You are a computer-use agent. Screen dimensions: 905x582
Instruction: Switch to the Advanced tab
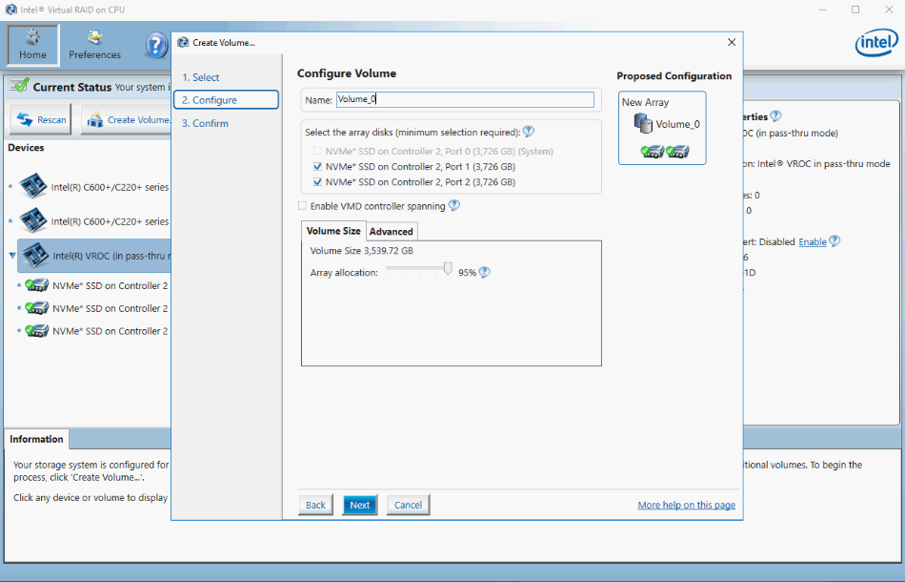[391, 232]
